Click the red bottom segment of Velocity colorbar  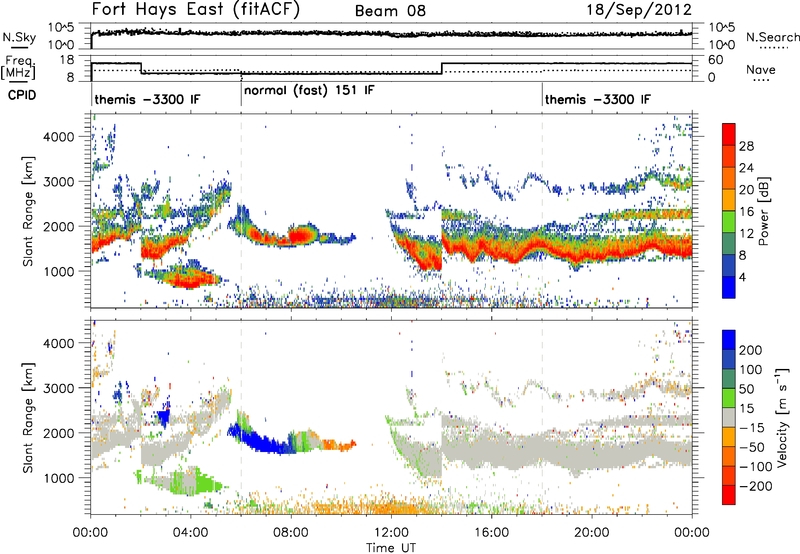[729, 495]
